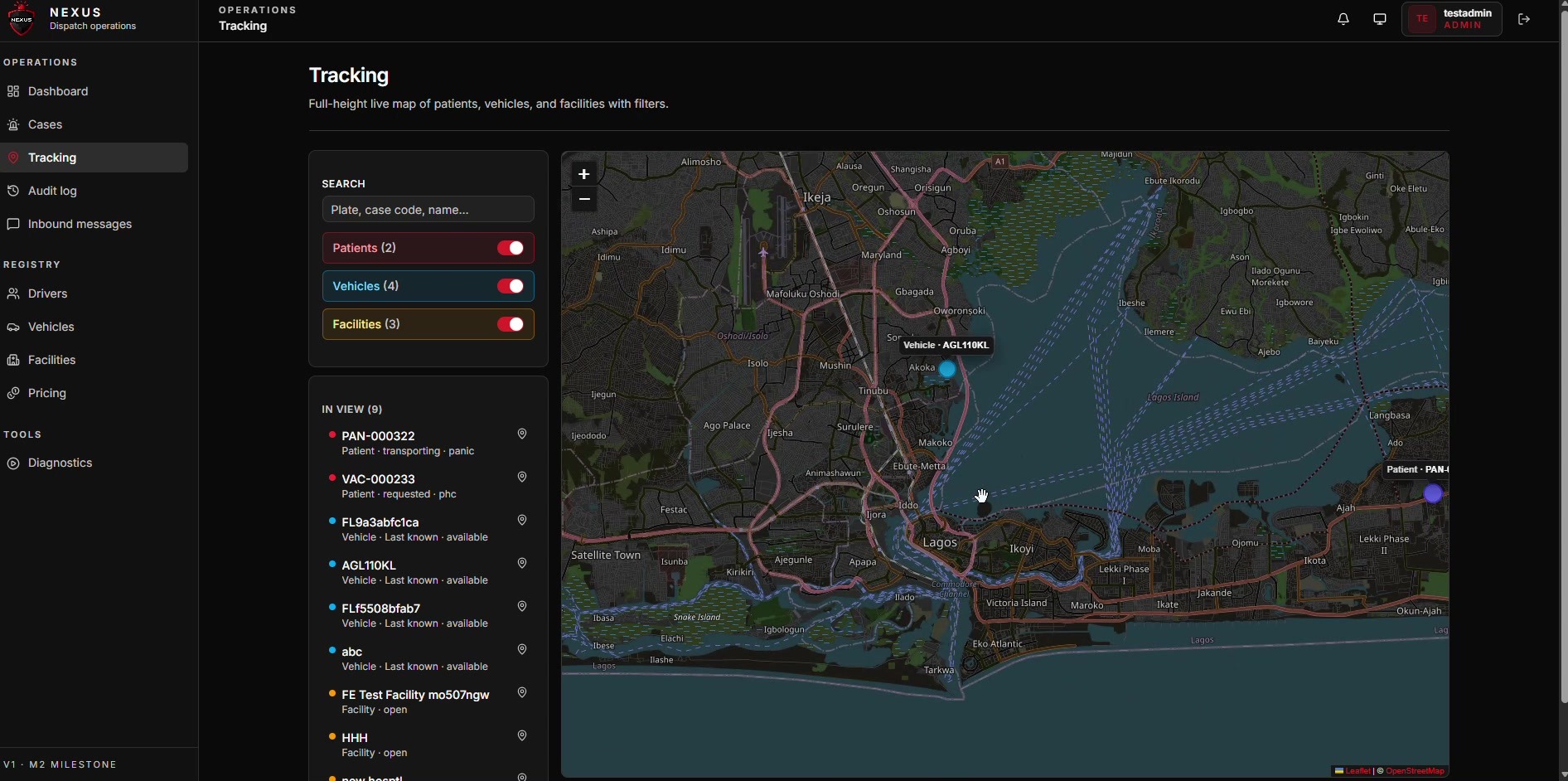
Task: Open Inbound messages in the sidebar
Action: tap(94, 224)
